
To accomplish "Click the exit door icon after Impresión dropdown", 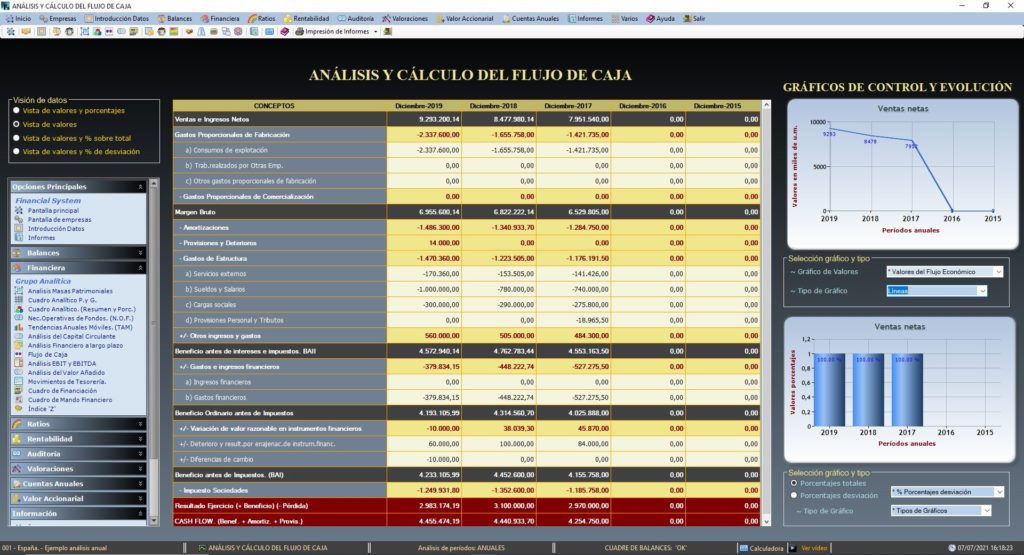I will (x=387, y=31).
